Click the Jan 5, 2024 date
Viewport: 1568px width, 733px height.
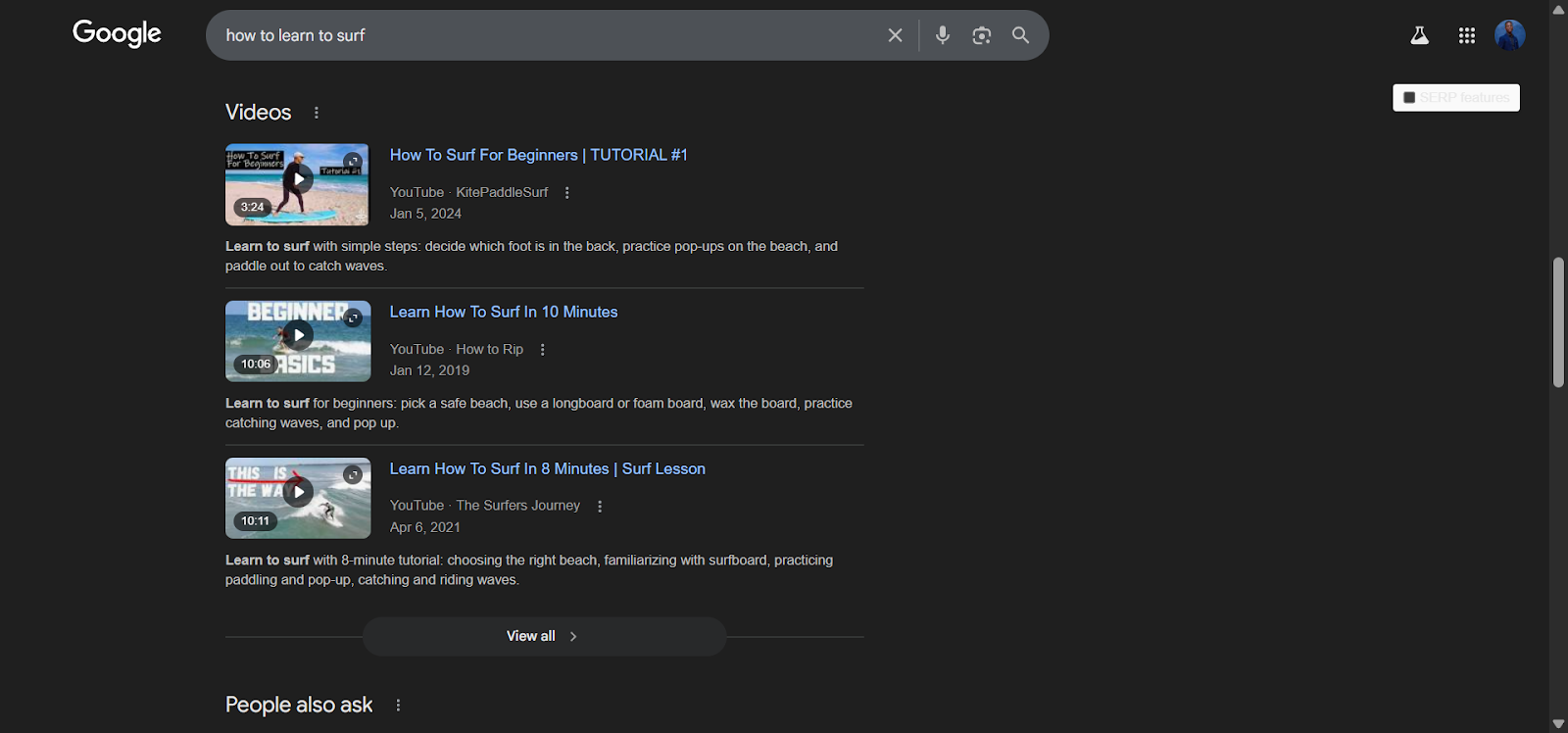(425, 214)
